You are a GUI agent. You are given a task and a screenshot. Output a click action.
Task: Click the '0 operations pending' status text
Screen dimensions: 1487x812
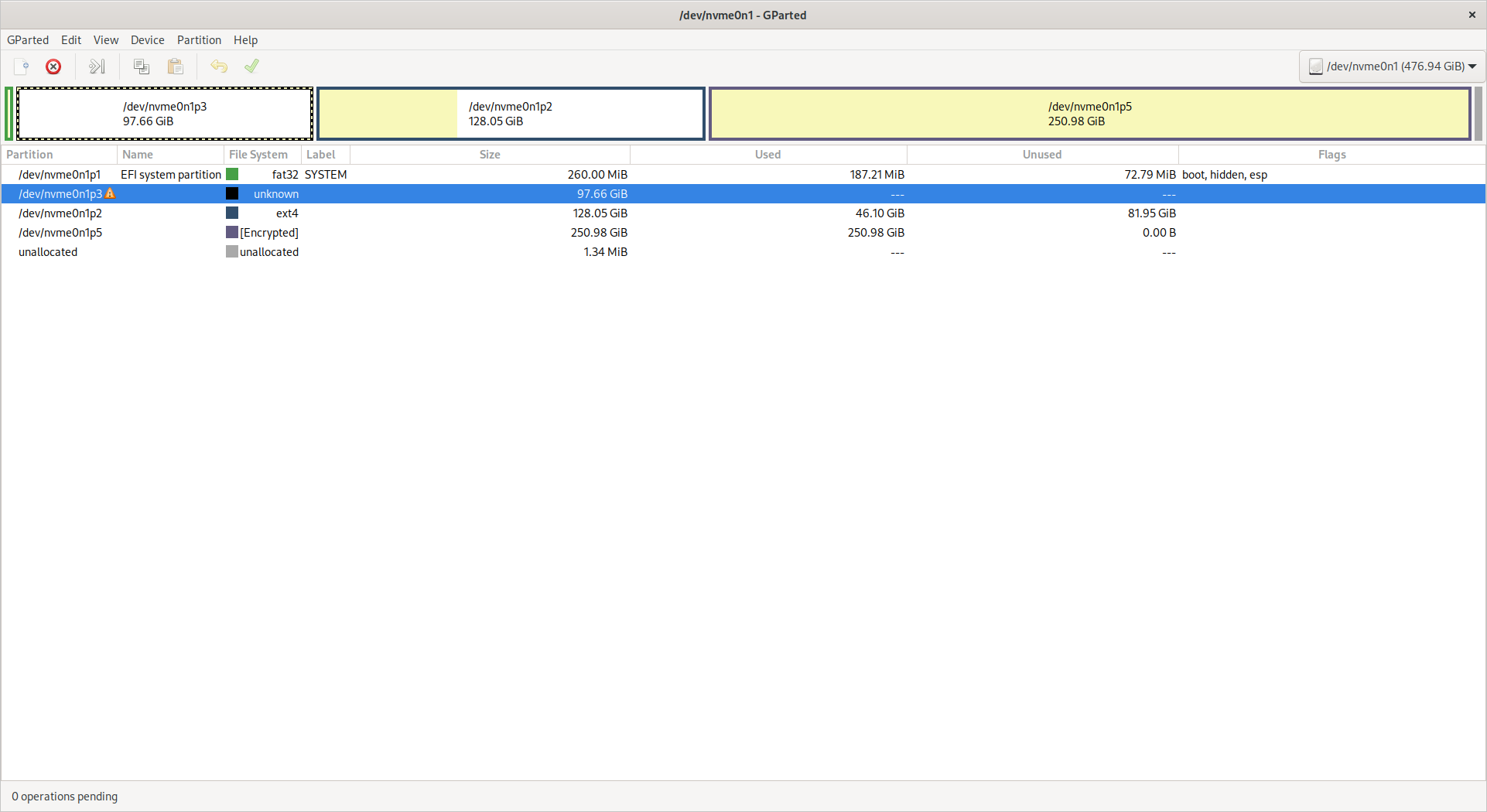pos(65,797)
